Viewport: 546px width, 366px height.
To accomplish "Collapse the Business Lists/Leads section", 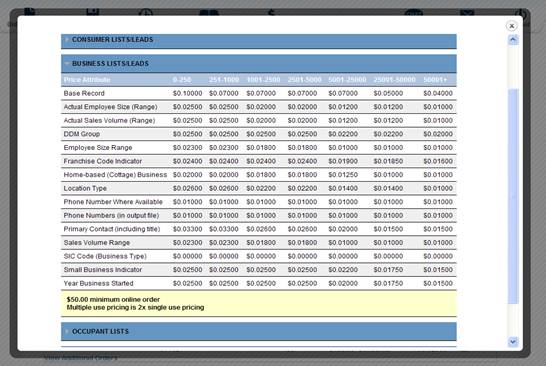I will coord(259,64).
